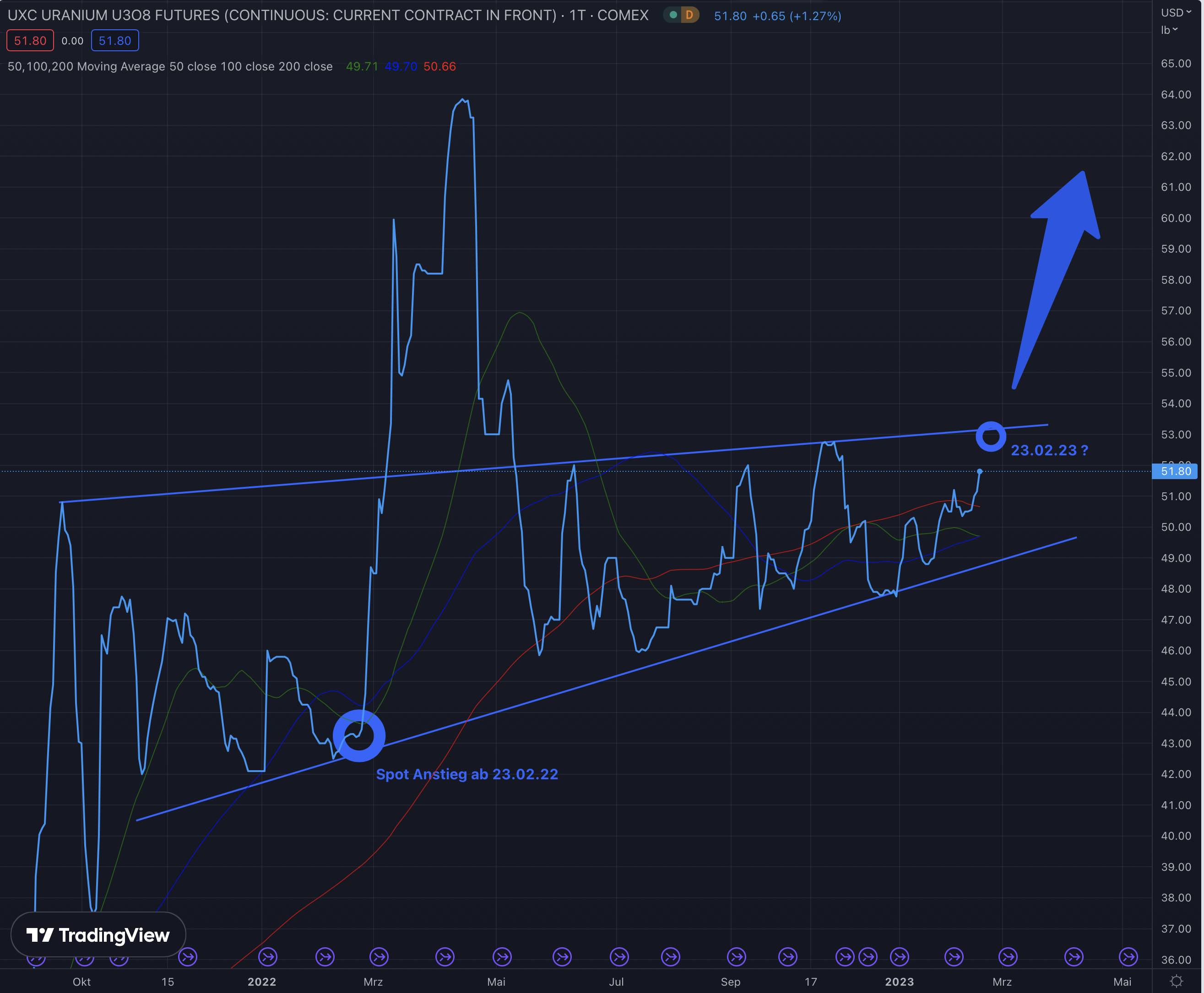Open contract-switch marker between 15 and 2022 labels
Screen dimensions: 1204x993
point(188,956)
